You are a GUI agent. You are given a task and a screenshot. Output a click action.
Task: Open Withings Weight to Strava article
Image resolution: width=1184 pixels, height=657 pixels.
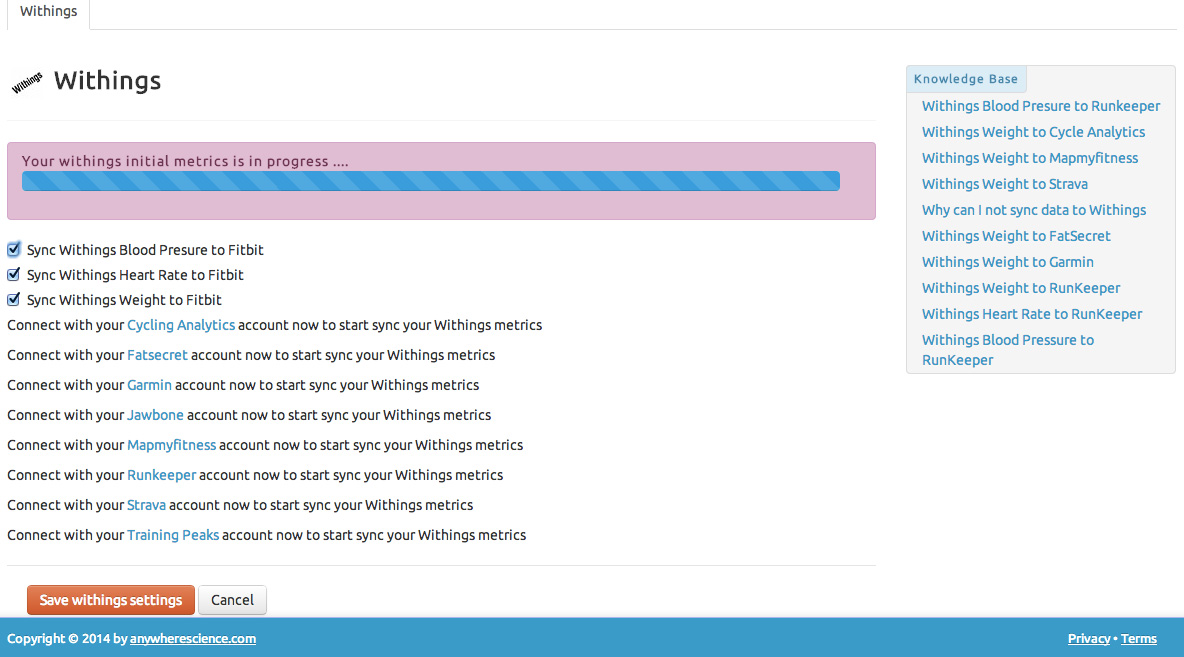[x=1004, y=184]
